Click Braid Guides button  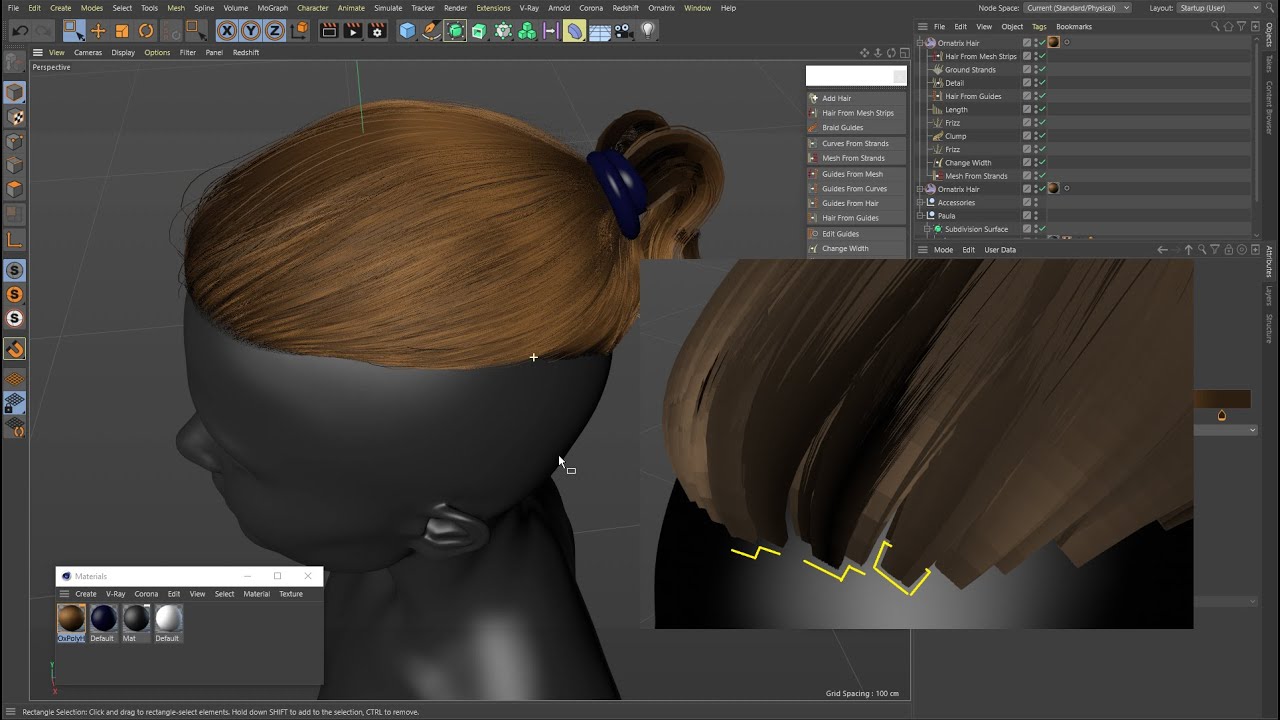856,128
